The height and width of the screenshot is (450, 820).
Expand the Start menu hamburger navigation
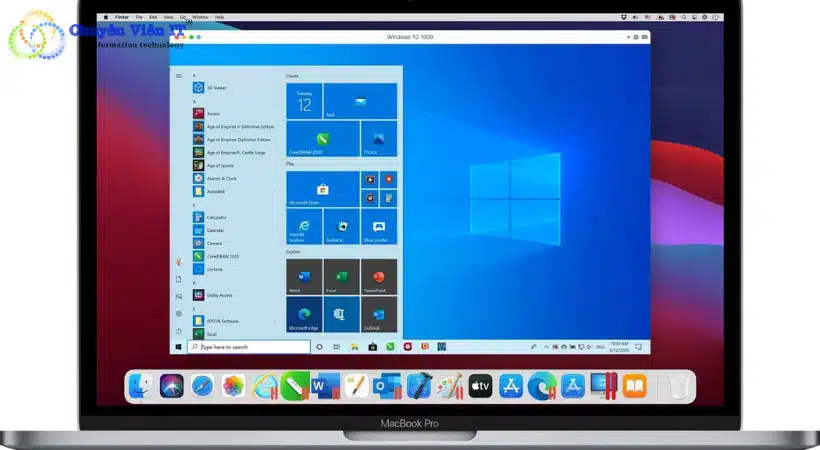[x=179, y=75]
